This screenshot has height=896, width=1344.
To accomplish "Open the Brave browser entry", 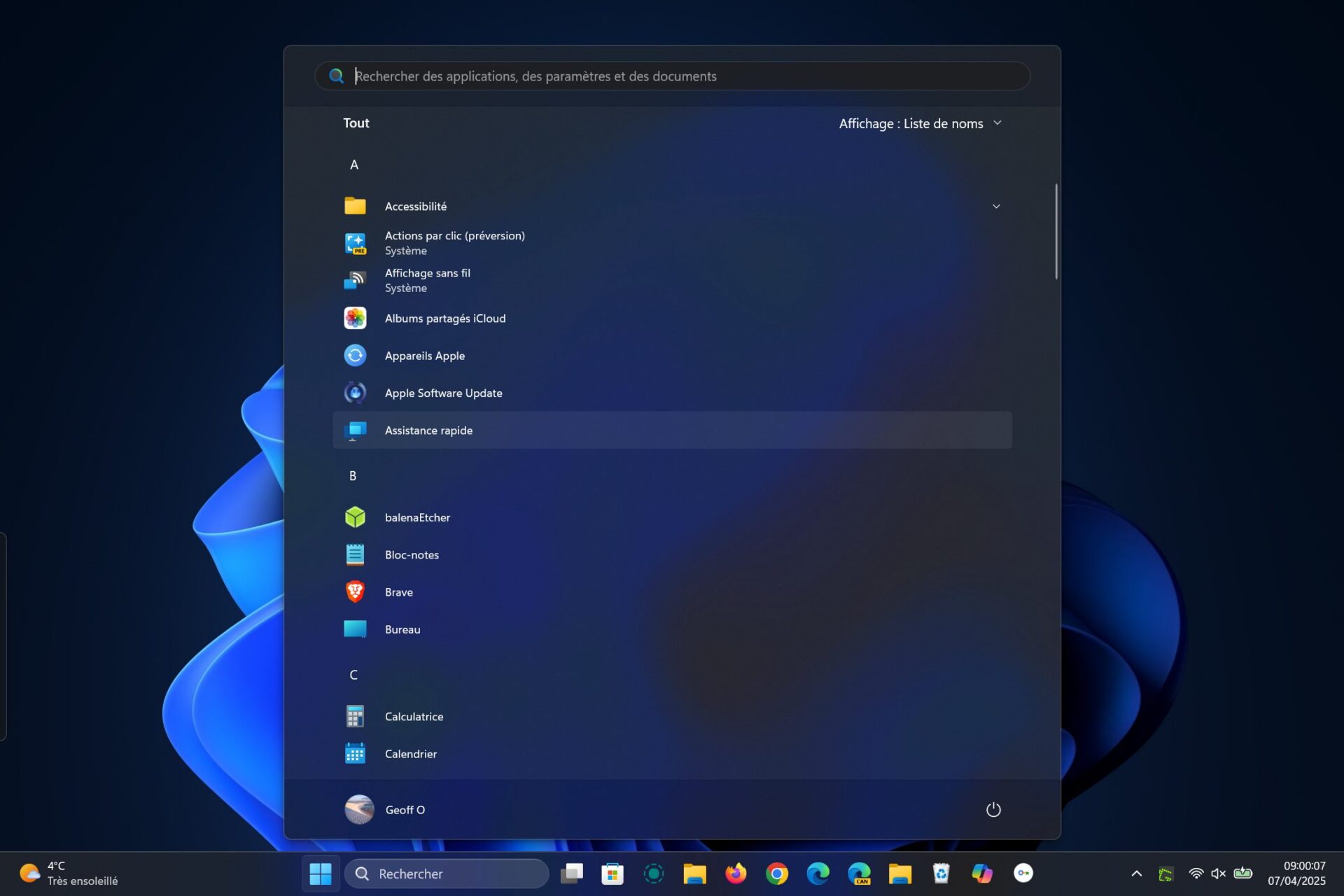I will [398, 592].
